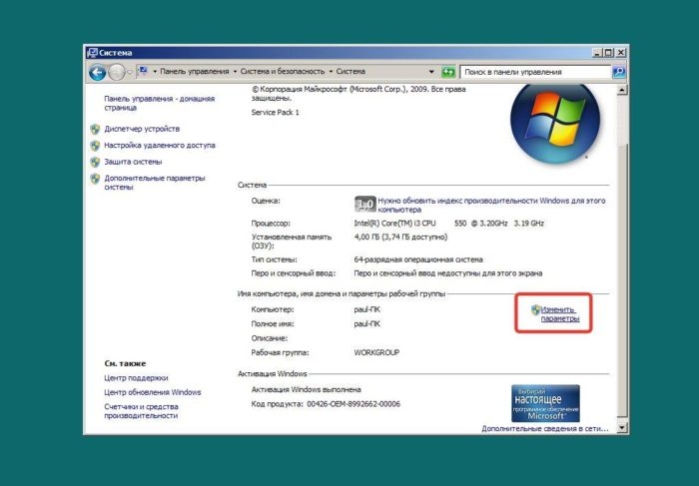Click shield icon beside 'Диспетчер устройств'

95,129
